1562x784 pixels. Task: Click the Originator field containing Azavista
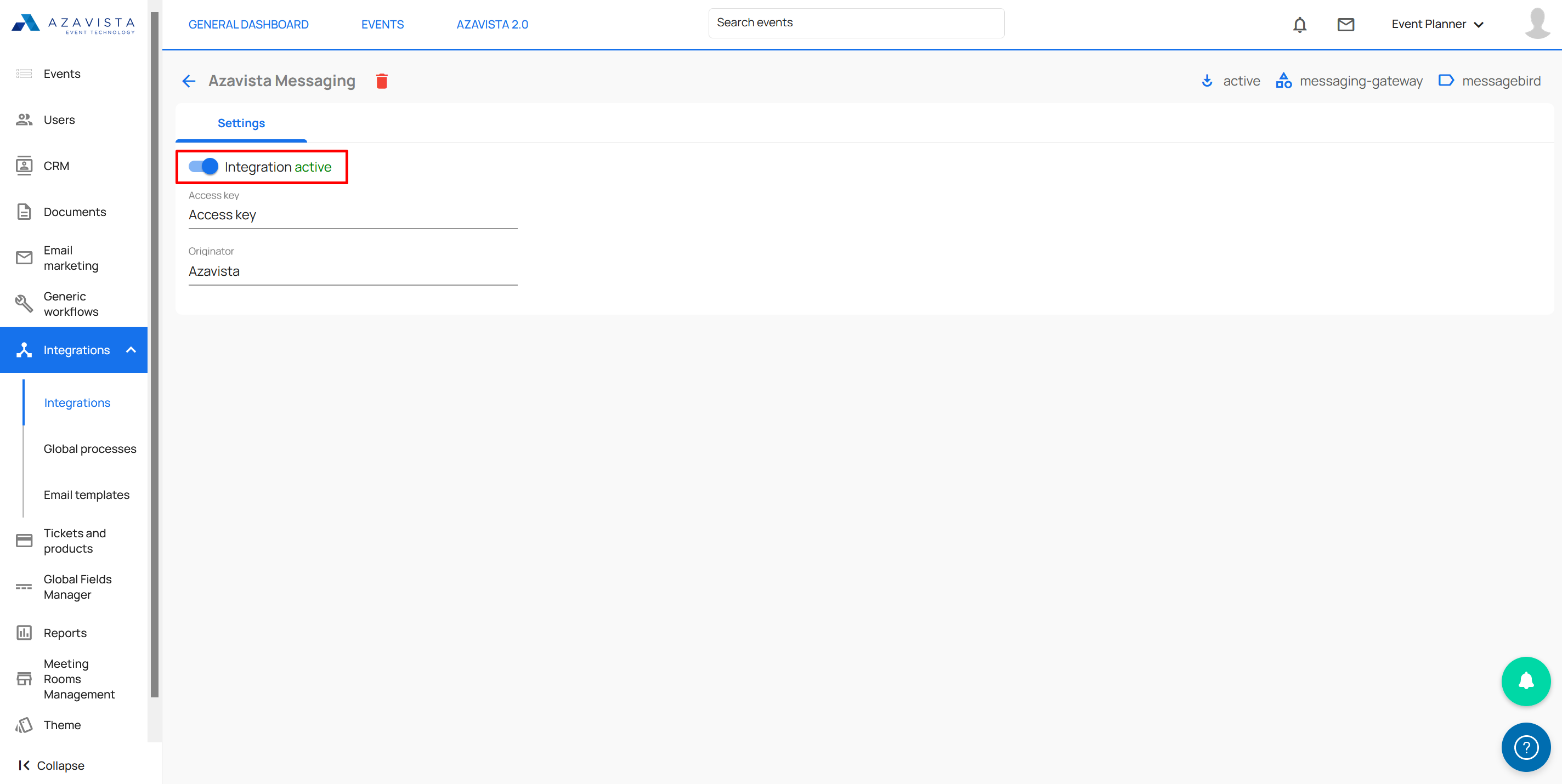point(353,271)
